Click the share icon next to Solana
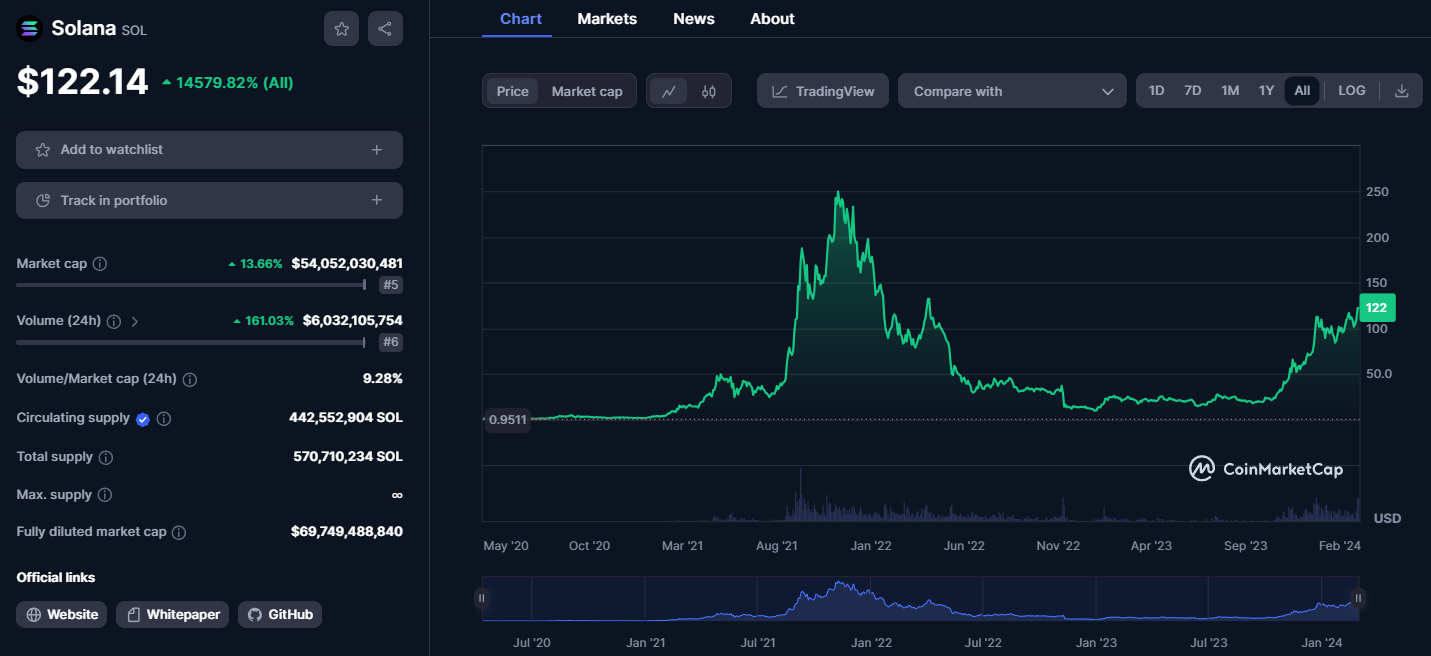1431x656 pixels. [385, 29]
